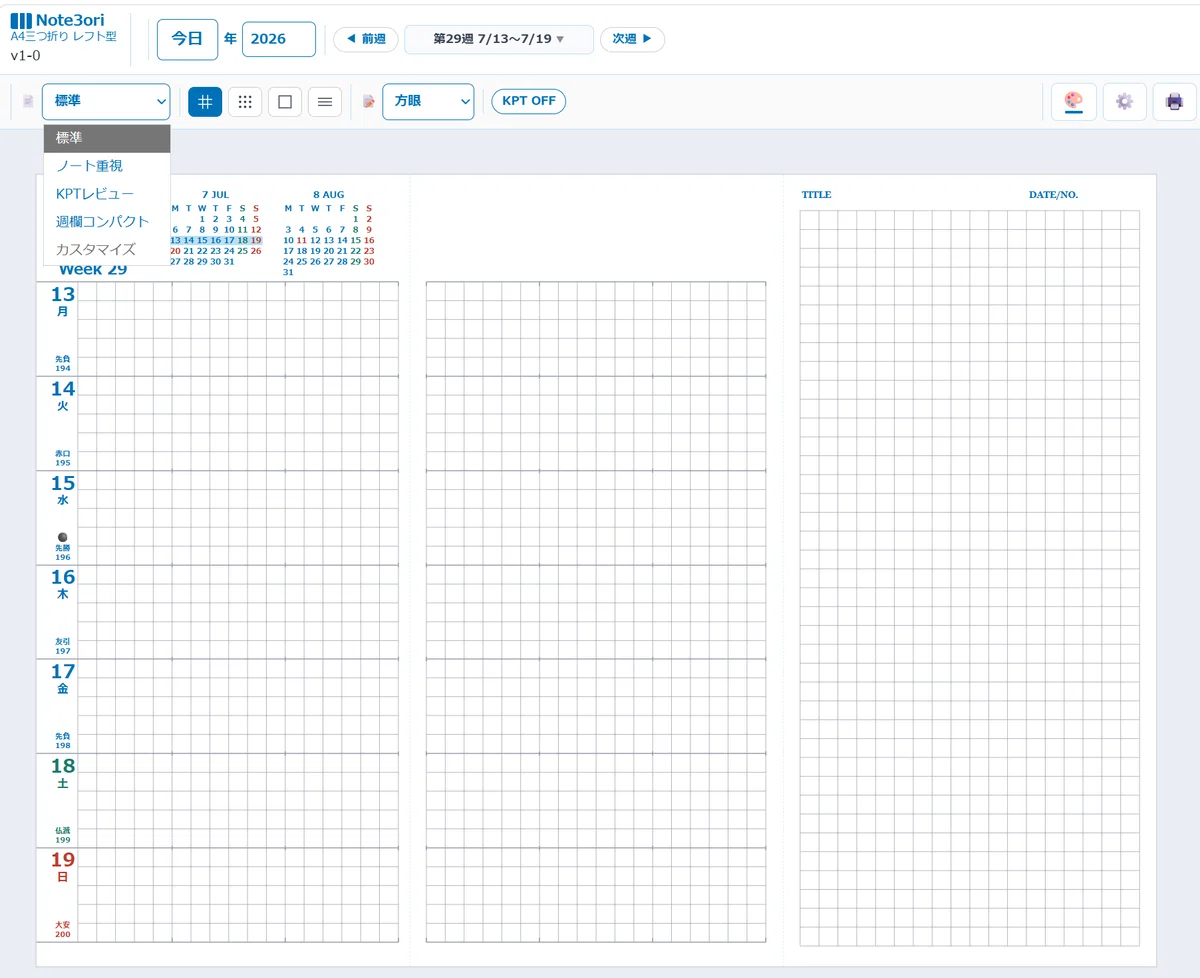Click the year input field 2026

tap(279, 39)
